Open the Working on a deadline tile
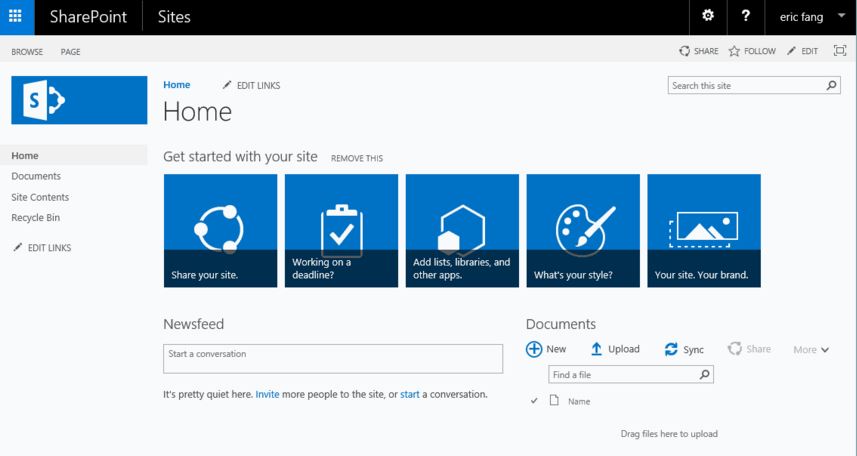857x456 pixels. click(x=341, y=231)
